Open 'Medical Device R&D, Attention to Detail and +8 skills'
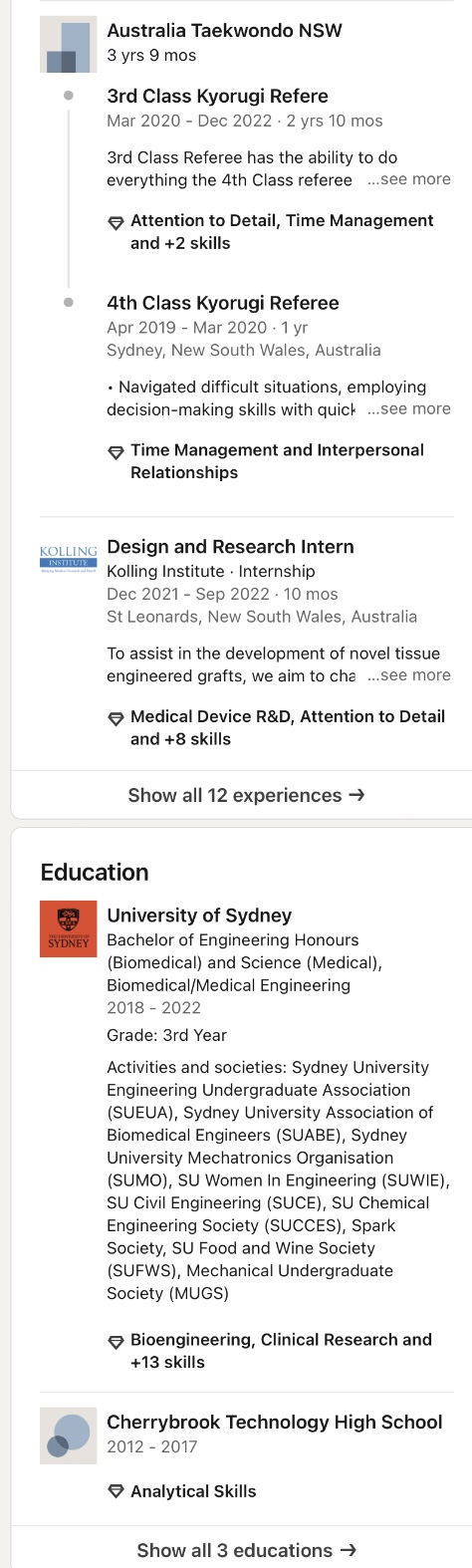This screenshot has height=1568, width=472. (x=288, y=727)
